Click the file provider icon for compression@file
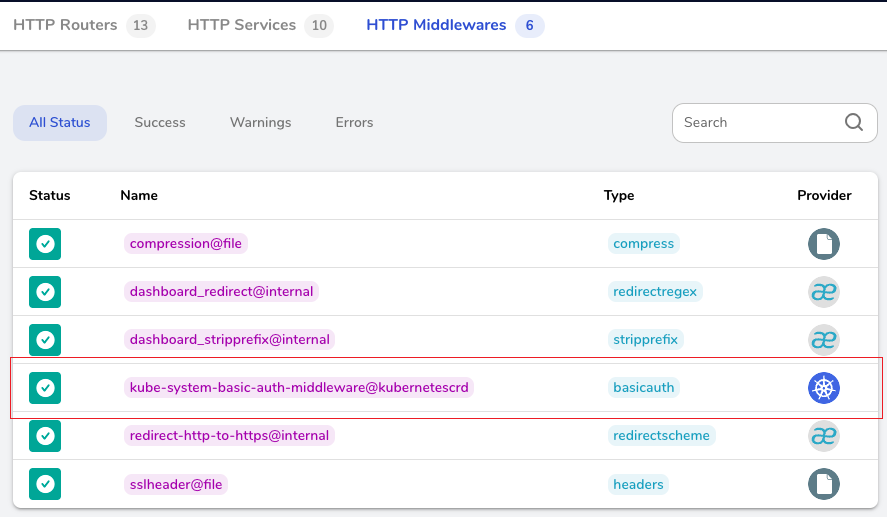 [x=824, y=244]
